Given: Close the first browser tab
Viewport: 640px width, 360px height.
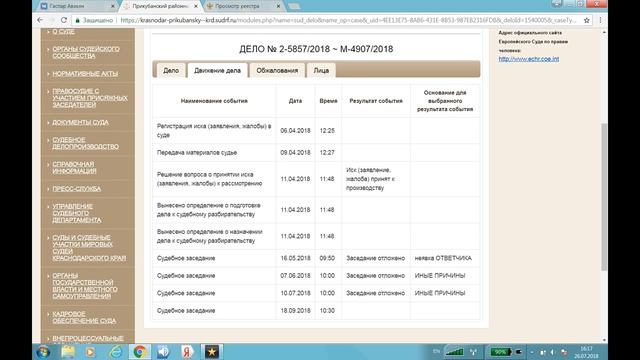Looking at the screenshot, I should point(113,6).
